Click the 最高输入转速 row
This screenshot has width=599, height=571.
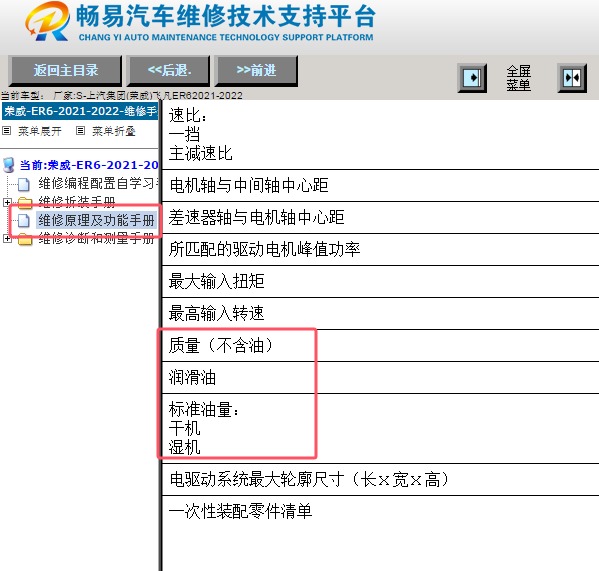380,314
